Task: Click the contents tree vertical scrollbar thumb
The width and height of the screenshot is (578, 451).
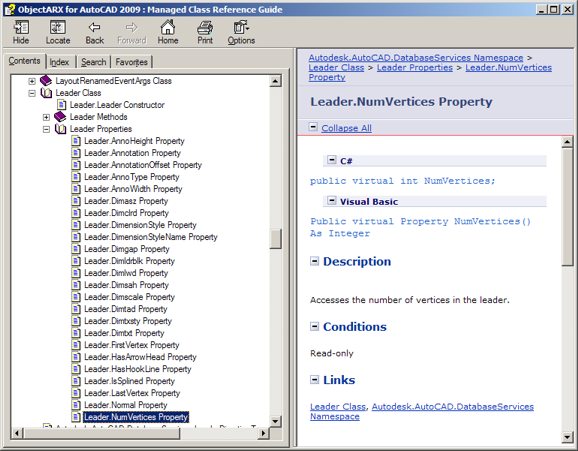Action: (275, 239)
